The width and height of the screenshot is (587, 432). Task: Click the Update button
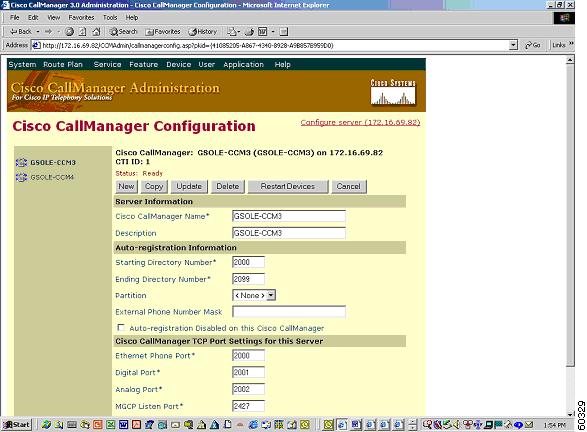(x=189, y=186)
